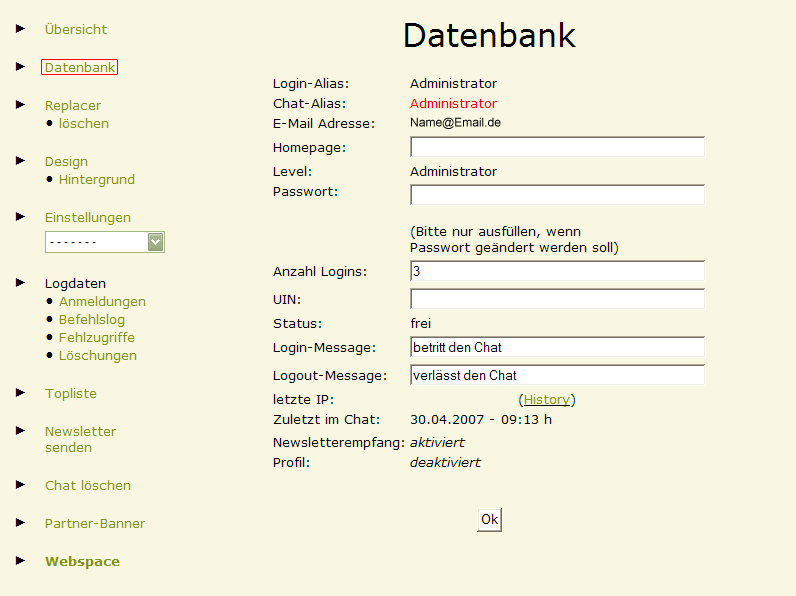The height and width of the screenshot is (596, 796).
Task: Click the arrow icon beside Datenbank
Action: pos(20,67)
